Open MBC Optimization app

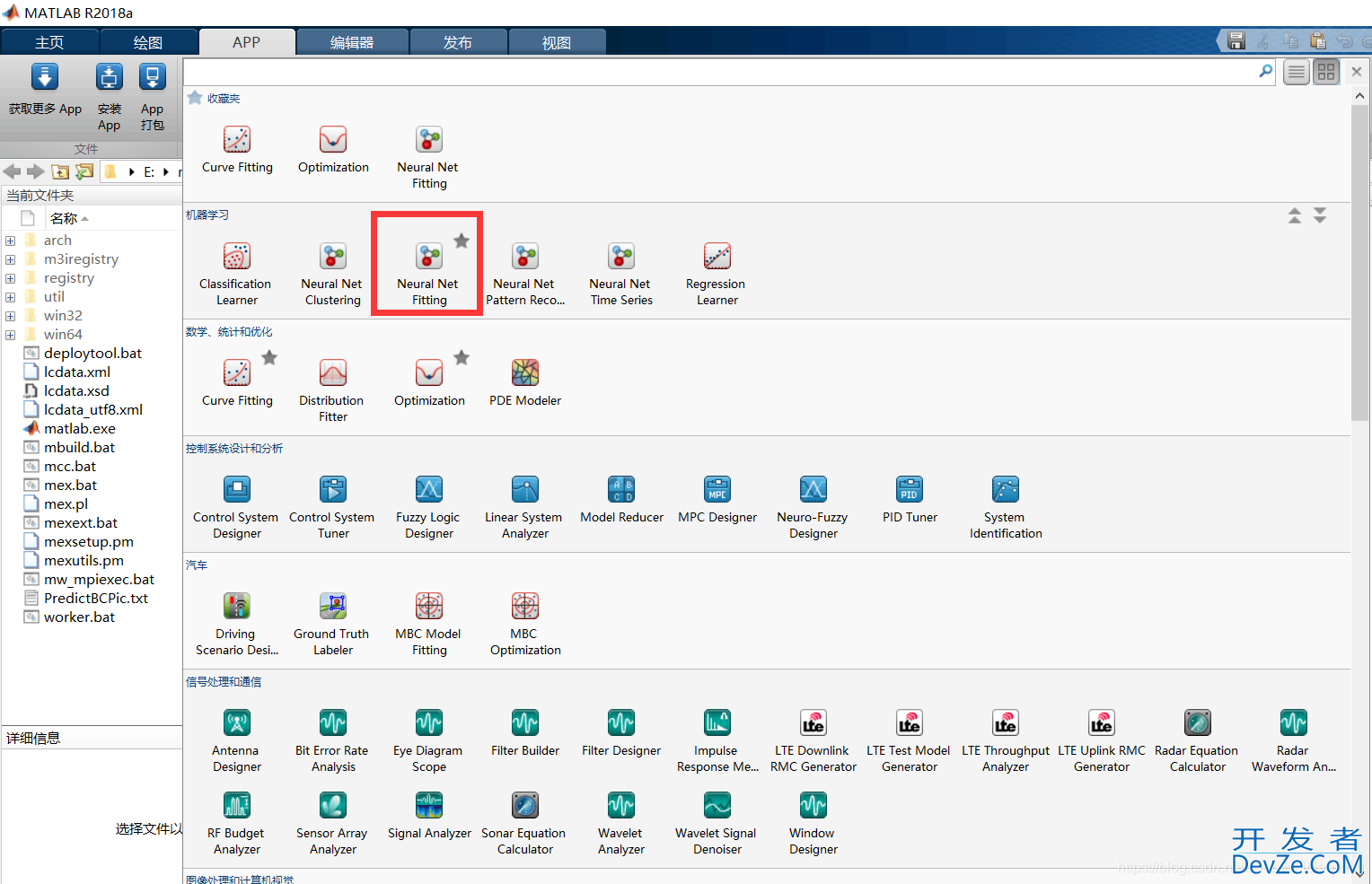524,624
